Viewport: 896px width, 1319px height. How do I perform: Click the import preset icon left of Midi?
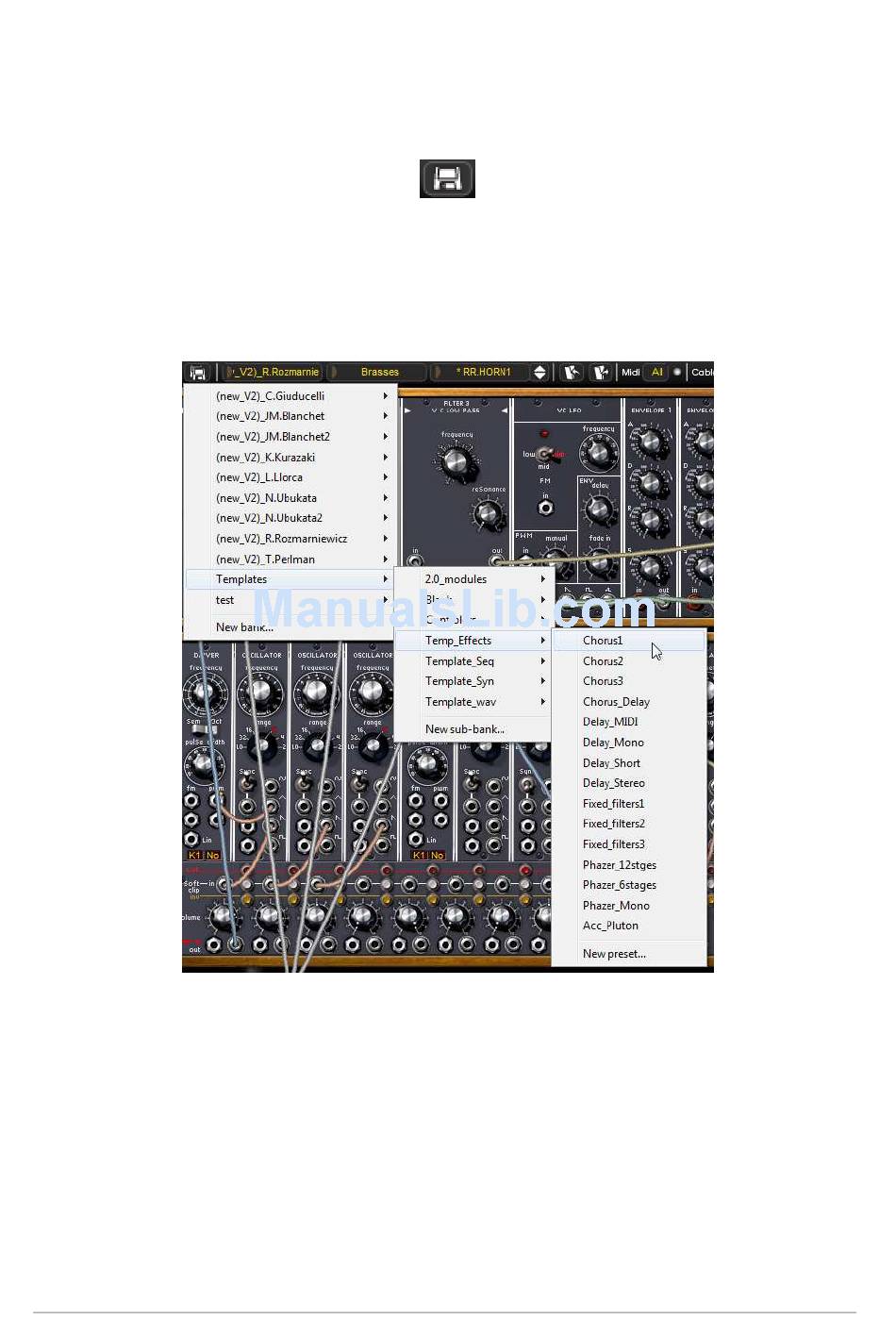[x=572, y=373]
